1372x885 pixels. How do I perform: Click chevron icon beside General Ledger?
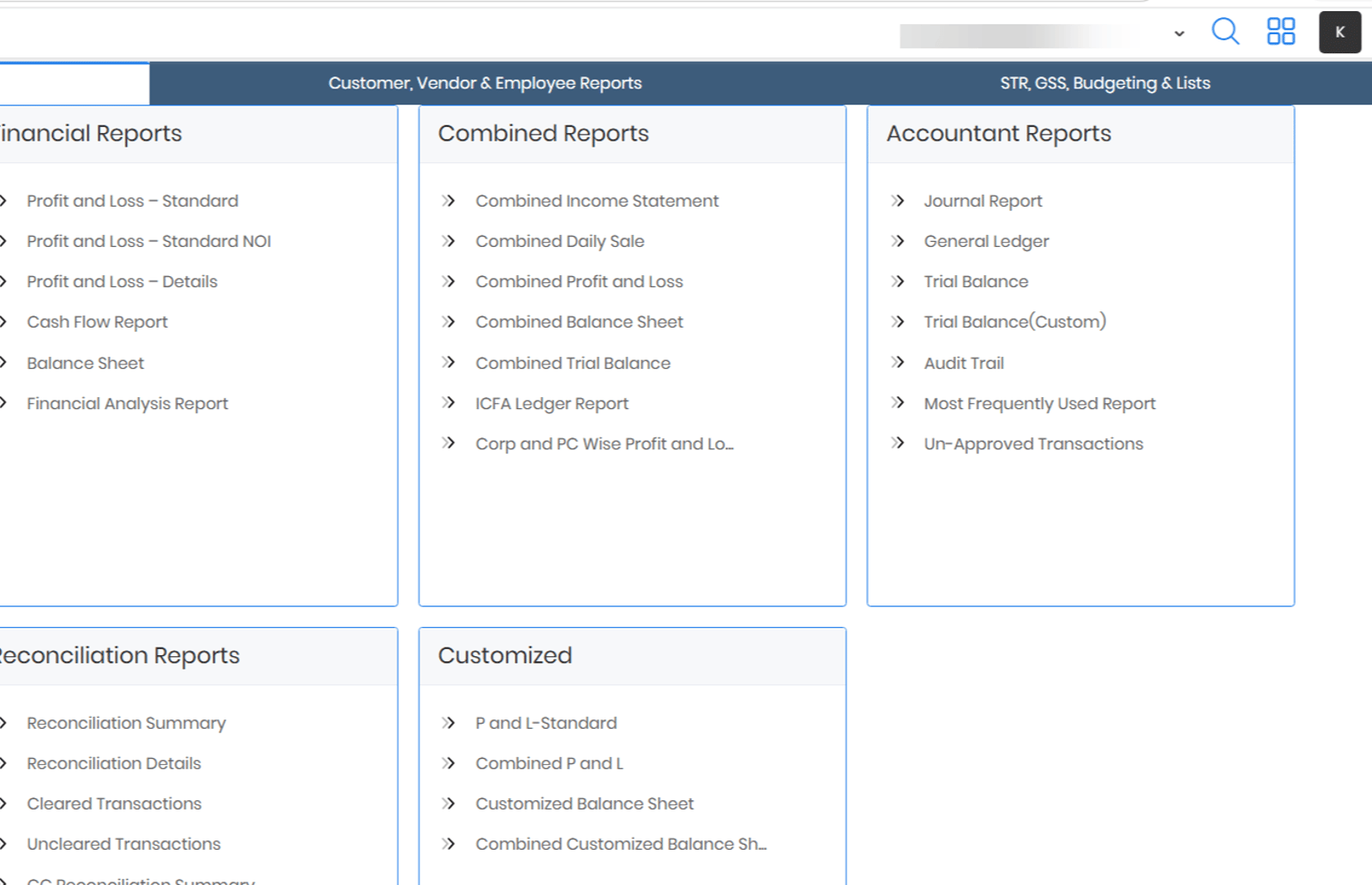point(897,241)
